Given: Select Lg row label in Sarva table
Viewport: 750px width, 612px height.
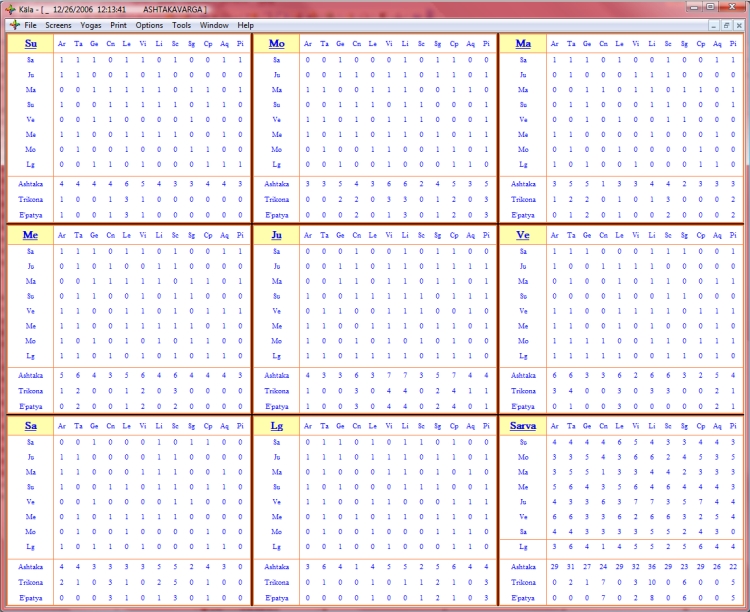Looking at the screenshot, I should (x=523, y=546).
